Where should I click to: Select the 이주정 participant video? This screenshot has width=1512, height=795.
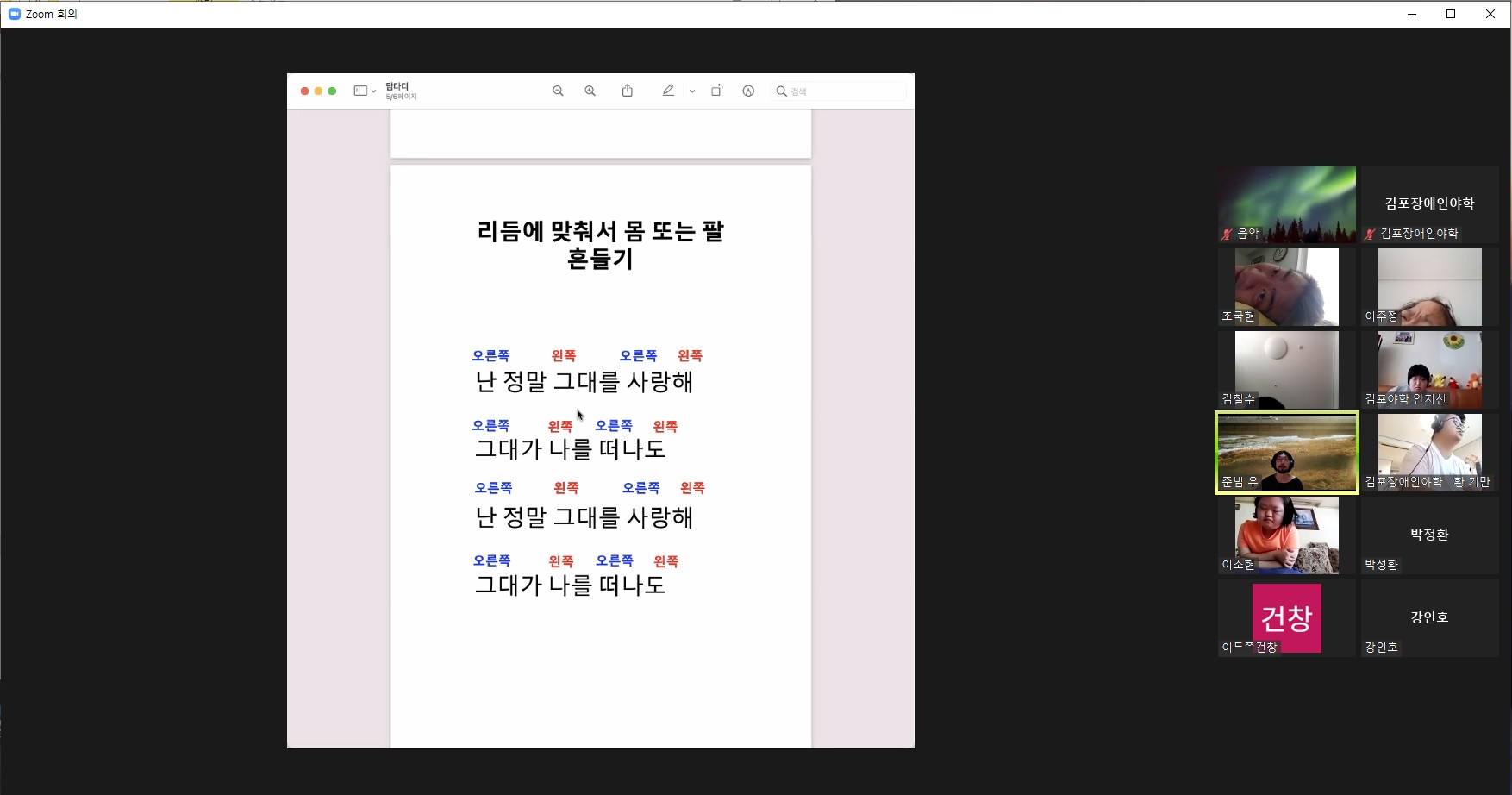coord(1430,287)
